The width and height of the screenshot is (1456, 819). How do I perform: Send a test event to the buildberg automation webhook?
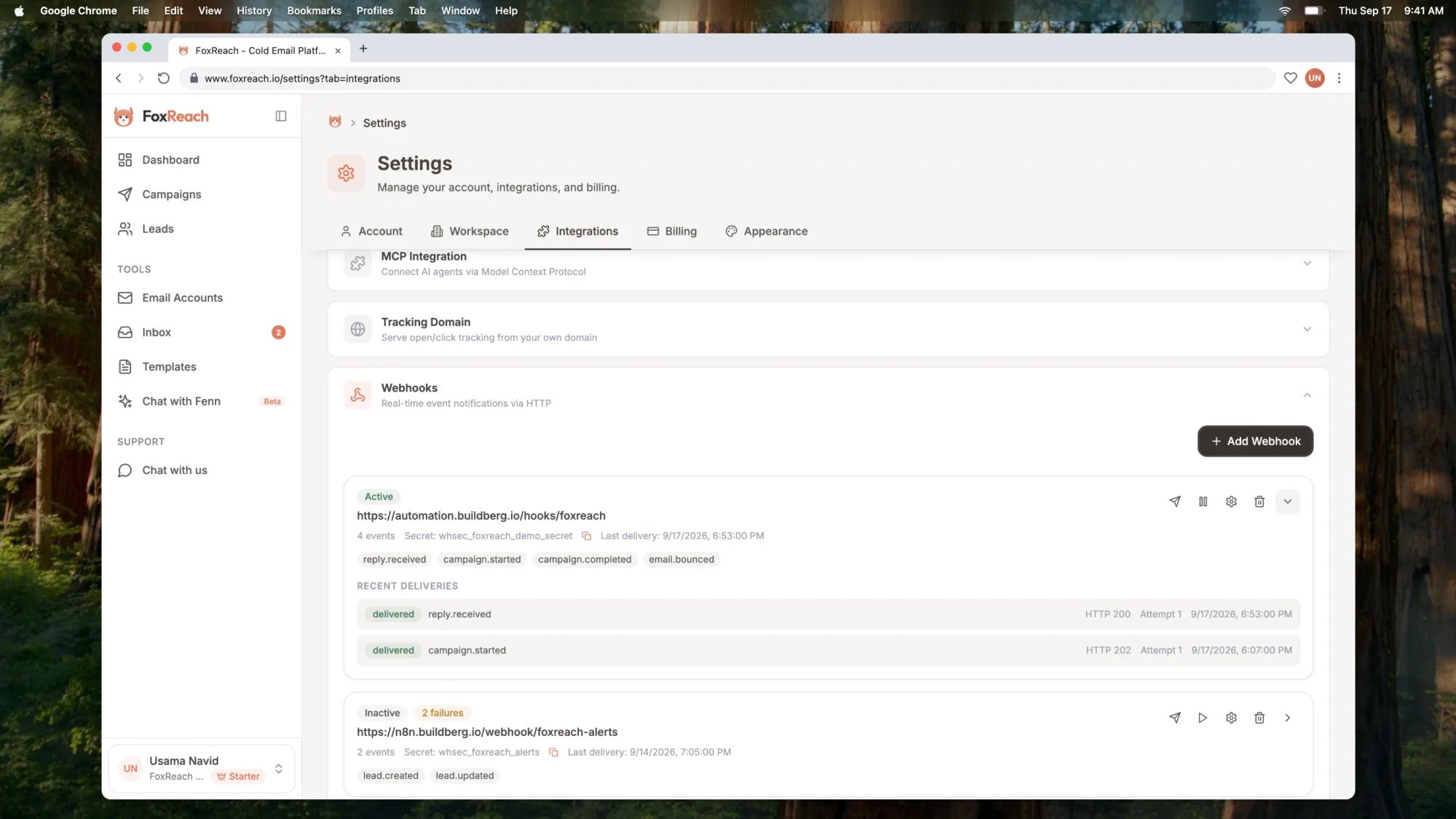pos(1174,502)
